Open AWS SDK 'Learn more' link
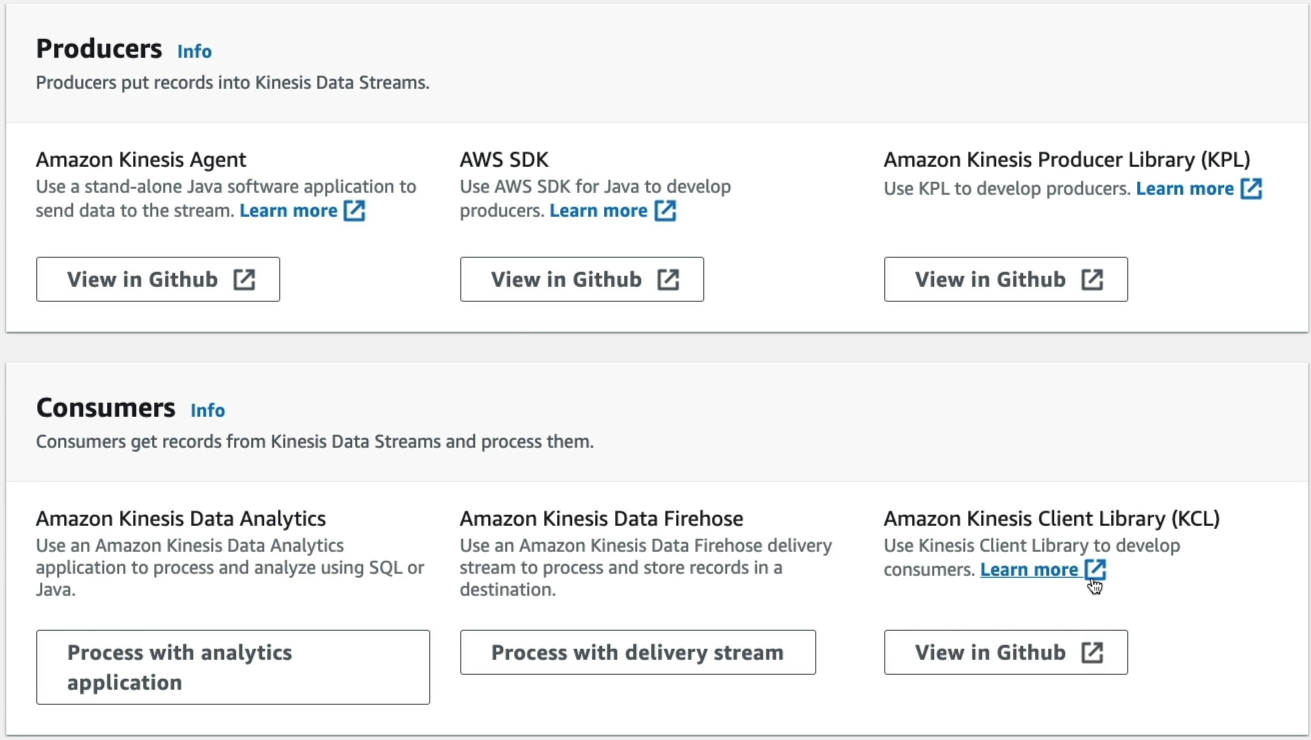Viewport: 1311px width, 740px height. click(598, 211)
